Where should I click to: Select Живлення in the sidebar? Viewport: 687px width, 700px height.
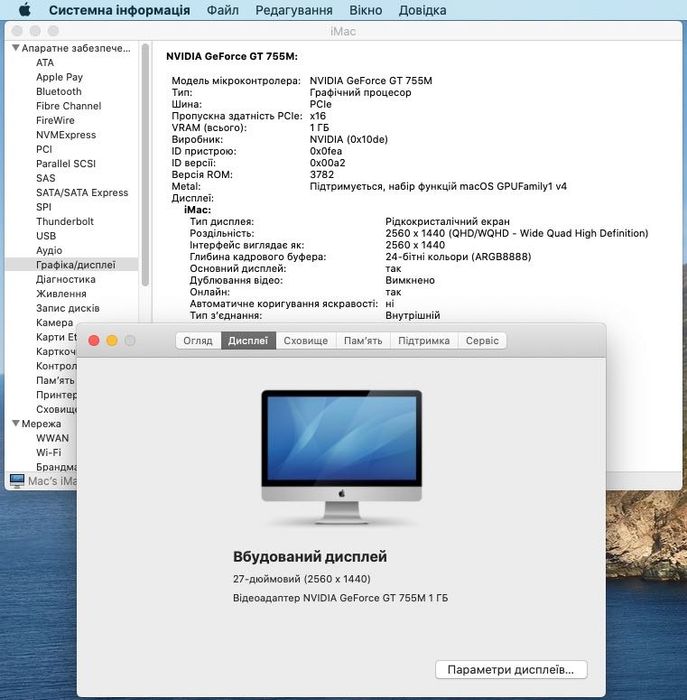pyautogui.click(x=61, y=294)
